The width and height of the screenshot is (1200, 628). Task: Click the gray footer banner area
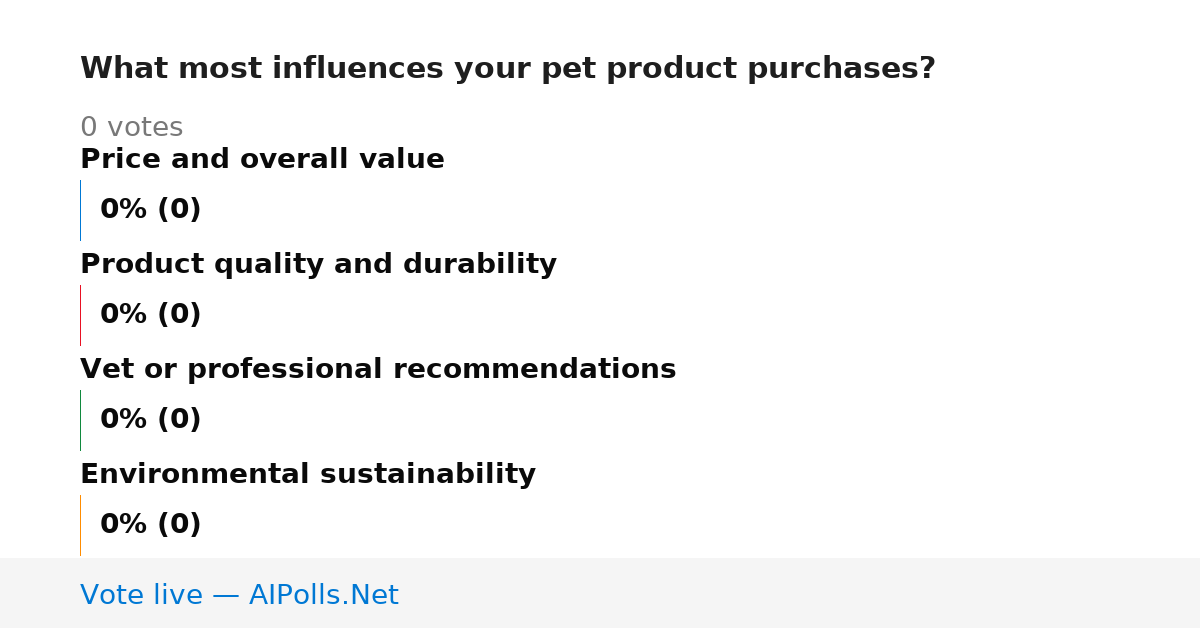(x=600, y=593)
